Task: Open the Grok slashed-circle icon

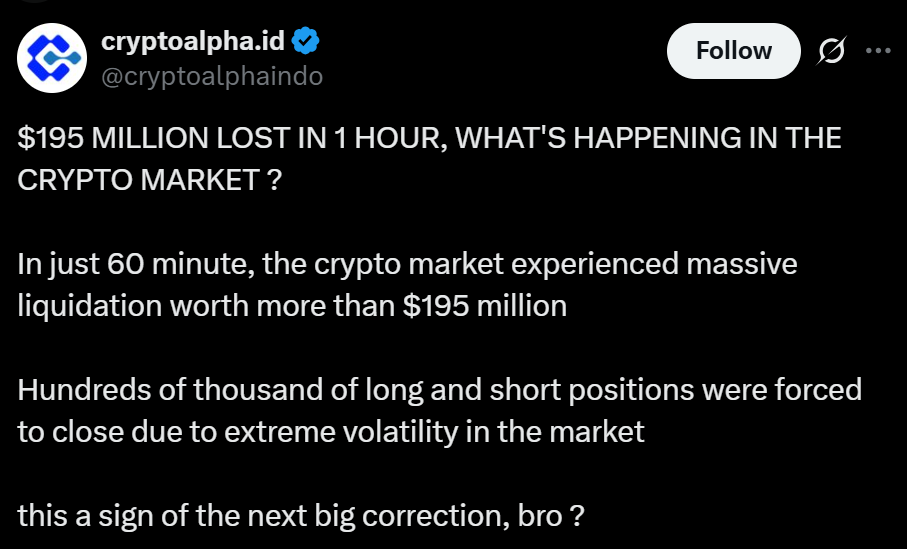Action: [x=830, y=52]
